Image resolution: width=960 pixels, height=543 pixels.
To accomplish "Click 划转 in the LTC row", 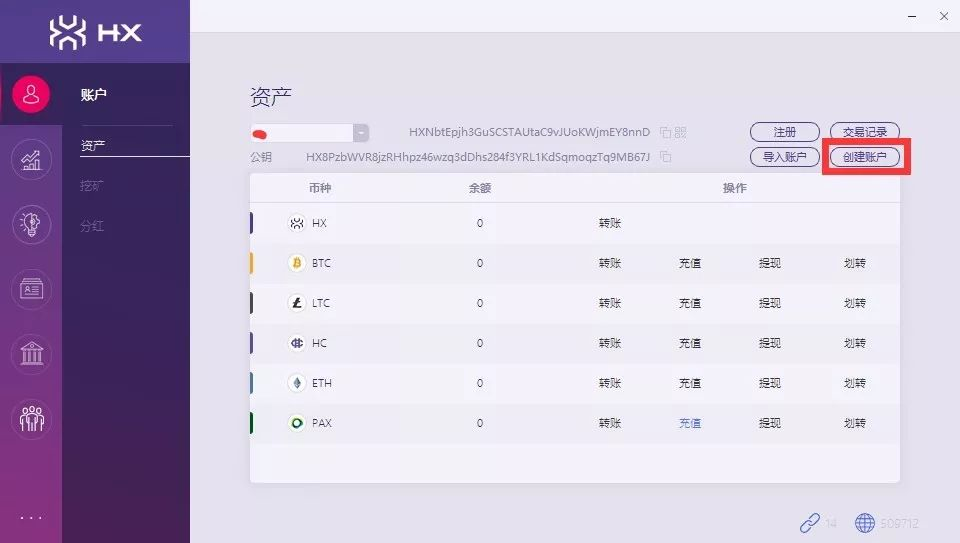I will pos(855,303).
